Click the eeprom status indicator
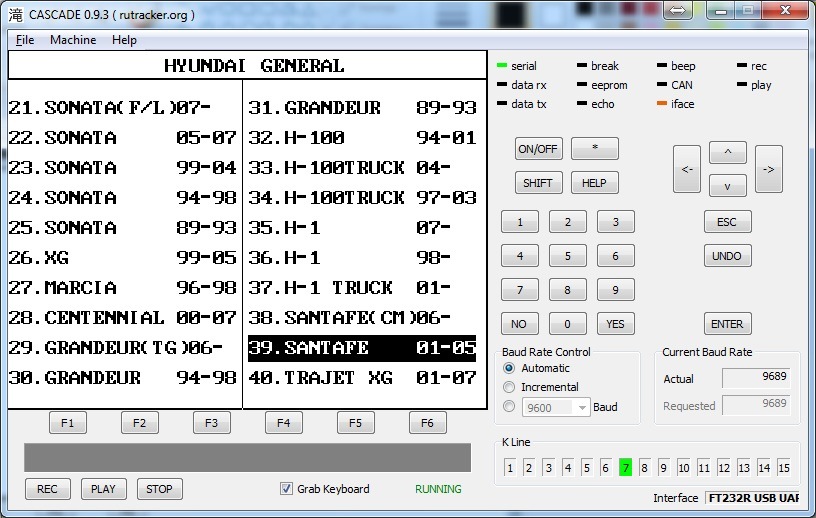 click(x=582, y=84)
